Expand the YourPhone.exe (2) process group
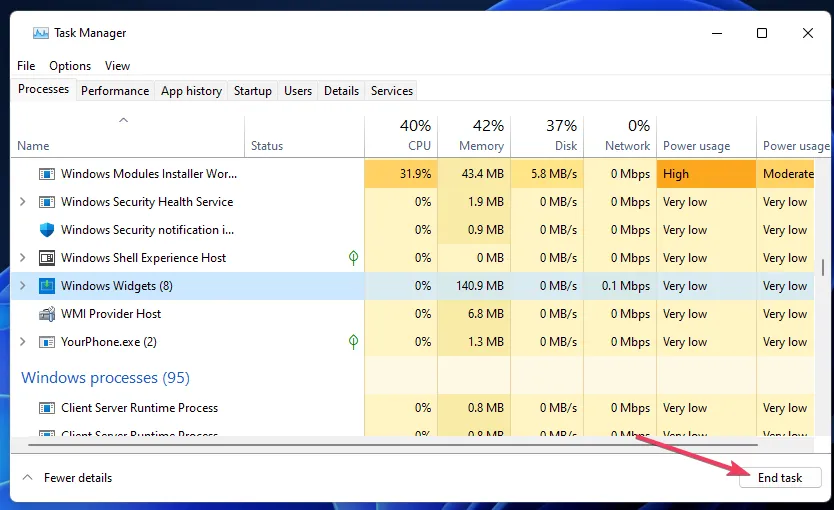The width and height of the screenshot is (834, 510). click(x=24, y=342)
